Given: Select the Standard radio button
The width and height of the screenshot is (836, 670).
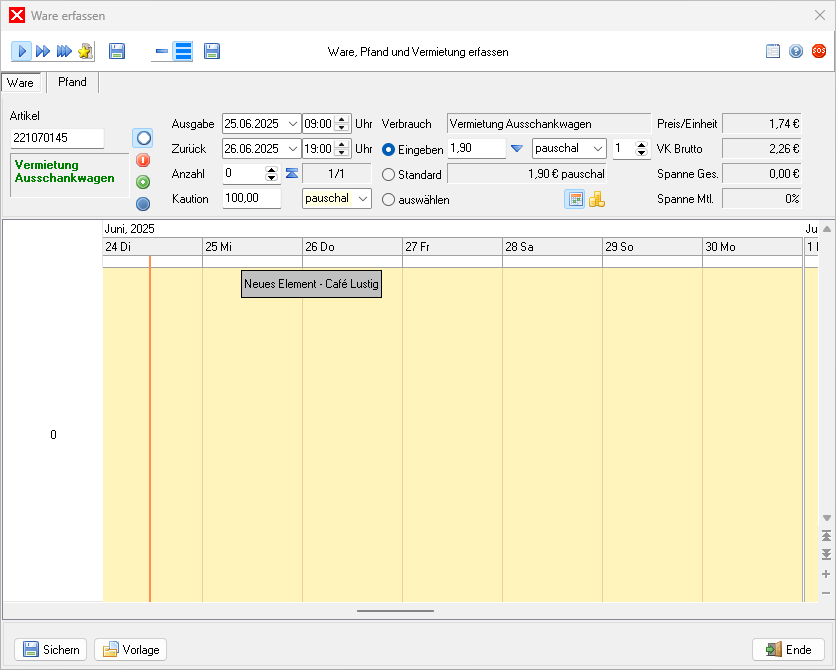Looking at the screenshot, I should (389, 174).
